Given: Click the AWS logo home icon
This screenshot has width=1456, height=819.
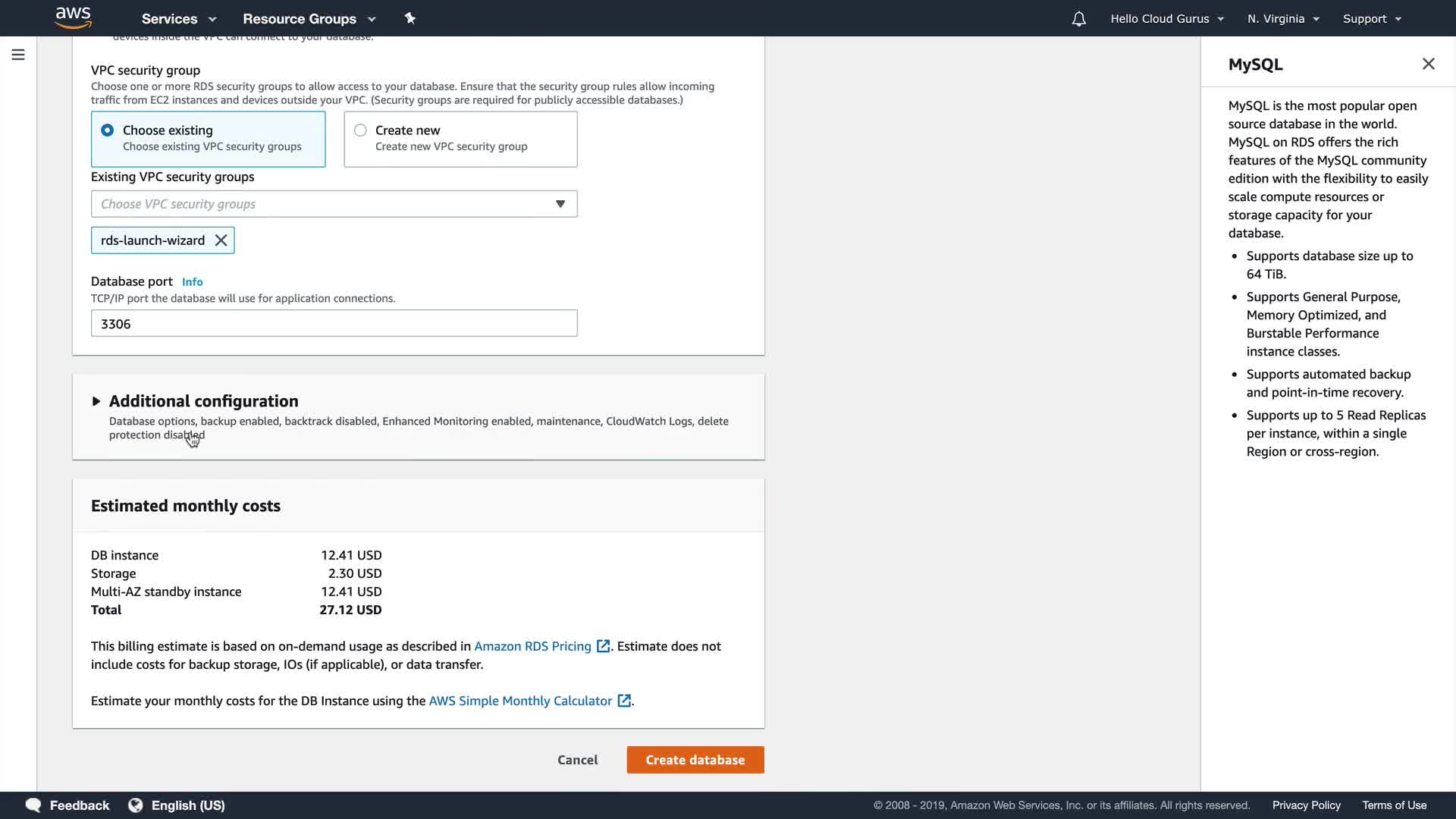Looking at the screenshot, I should (x=73, y=17).
